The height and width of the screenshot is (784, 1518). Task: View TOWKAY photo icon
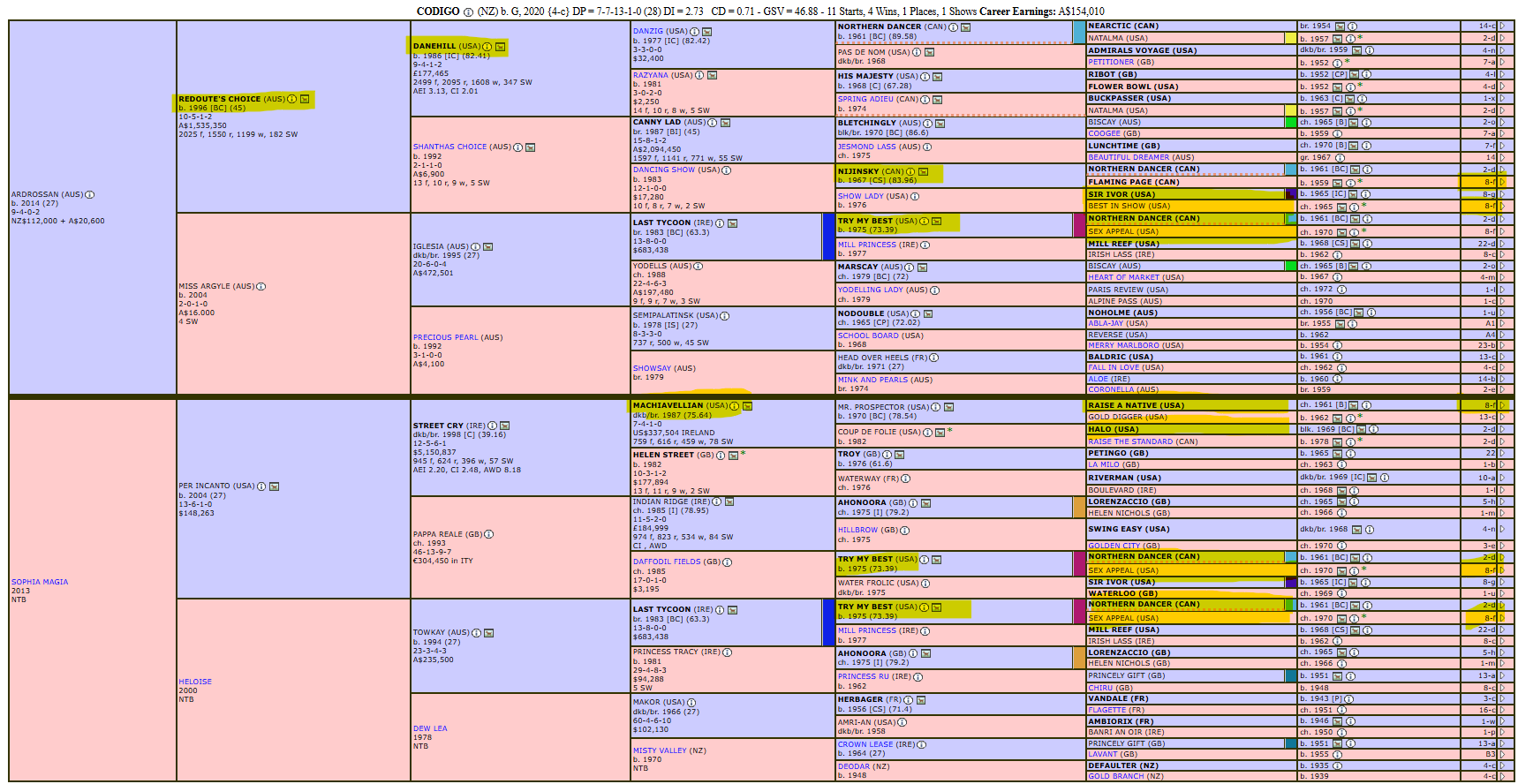pyautogui.click(x=488, y=633)
